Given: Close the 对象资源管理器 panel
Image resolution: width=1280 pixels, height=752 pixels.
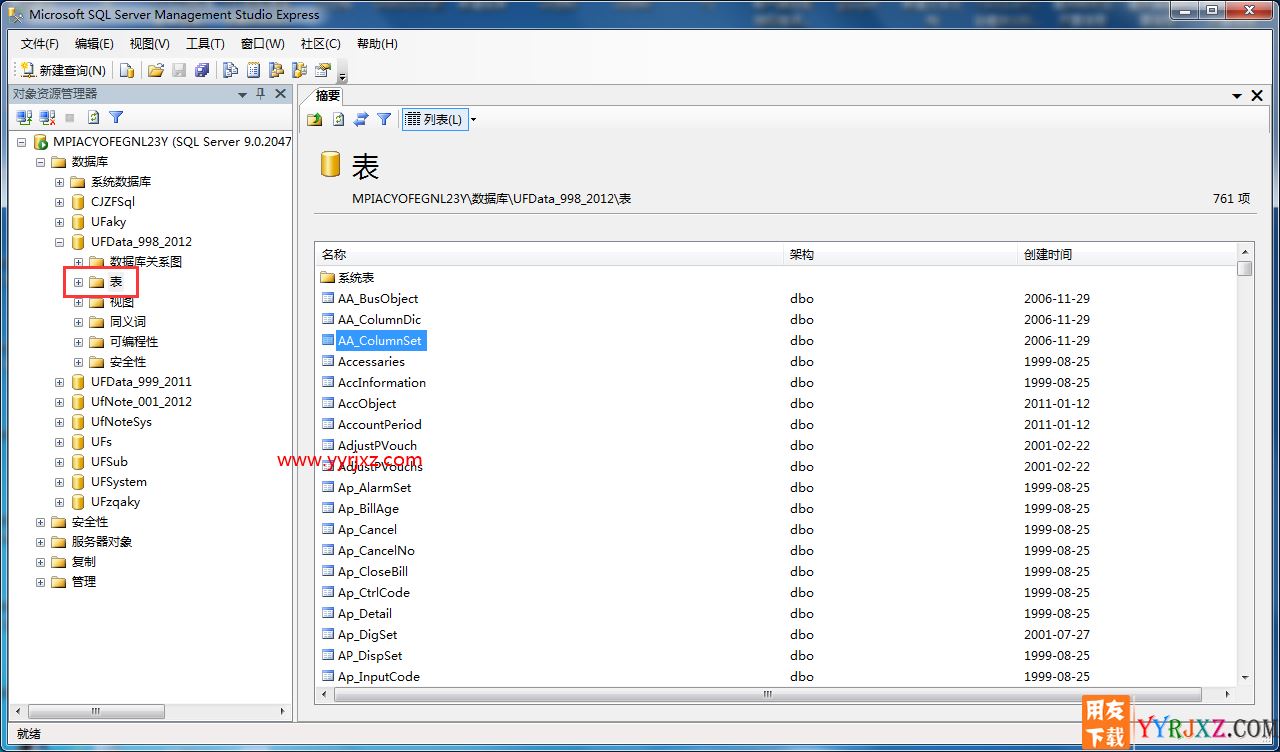Looking at the screenshot, I should pyautogui.click(x=280, y=94).
